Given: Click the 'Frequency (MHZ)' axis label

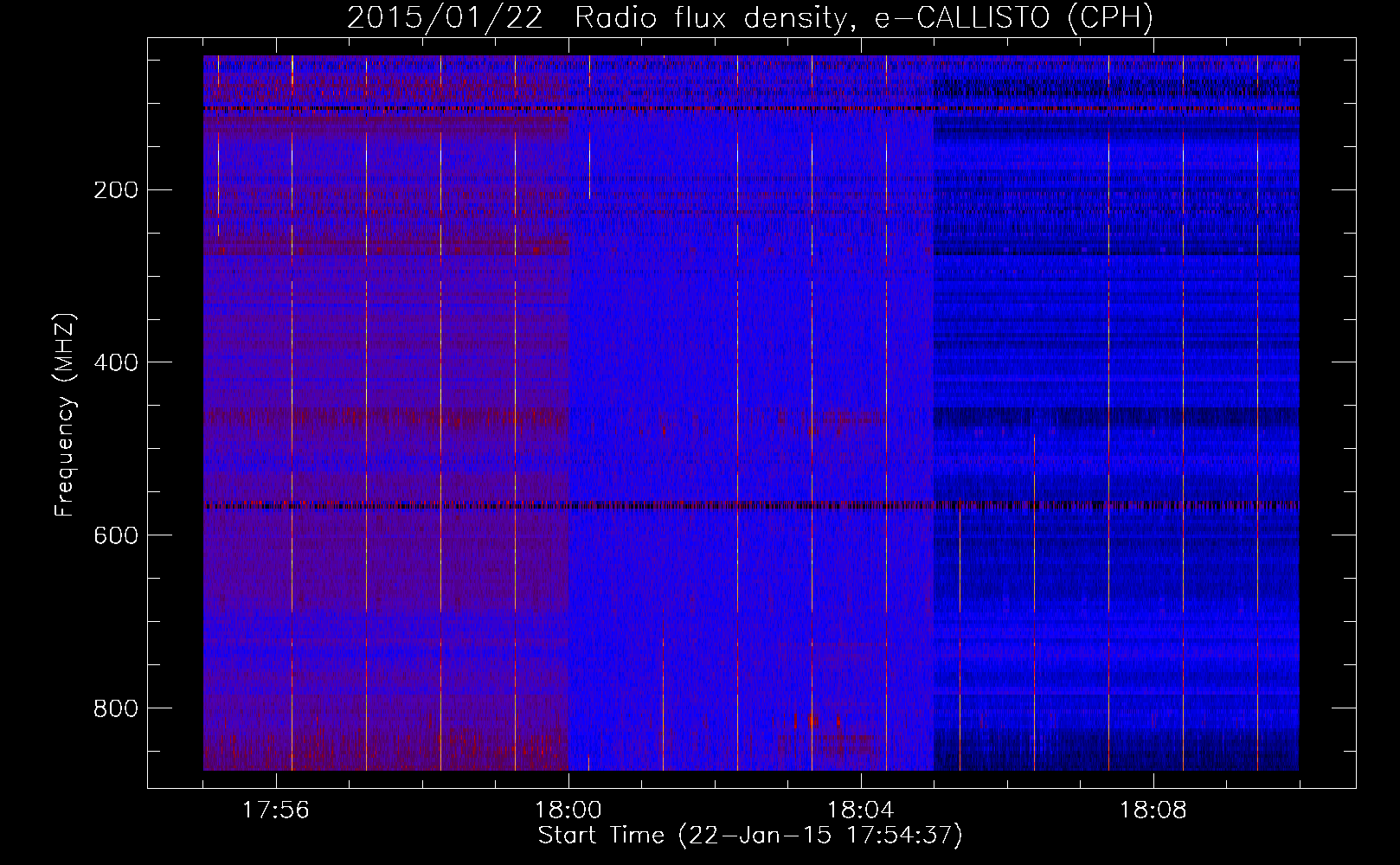Looking at the screenshot, I should pos(65,415).
